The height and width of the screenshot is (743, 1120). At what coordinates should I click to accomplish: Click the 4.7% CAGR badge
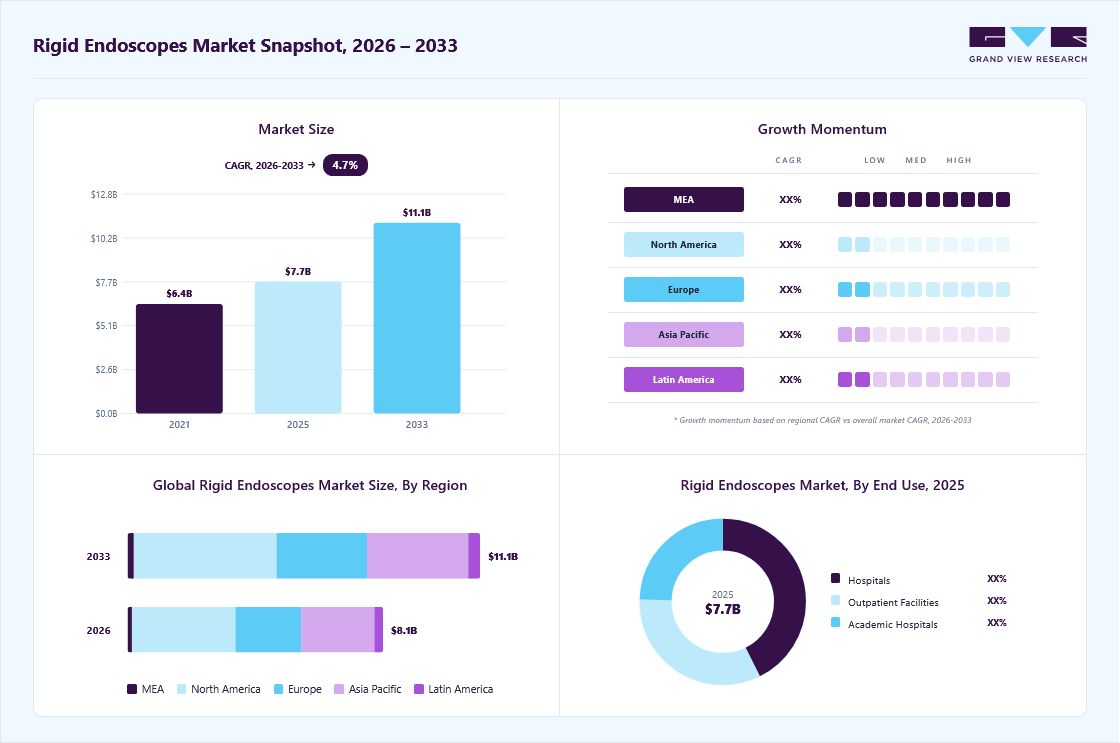coord(345,165)
